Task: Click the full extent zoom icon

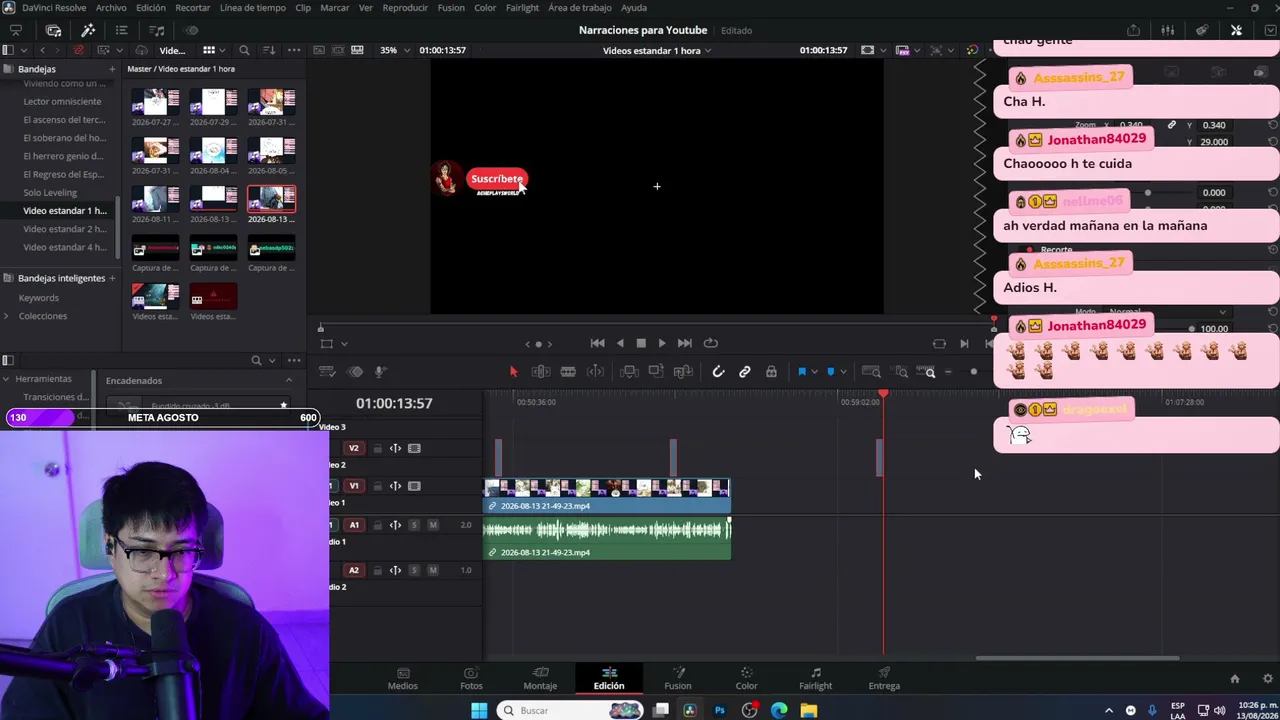Action: point(871,372)
